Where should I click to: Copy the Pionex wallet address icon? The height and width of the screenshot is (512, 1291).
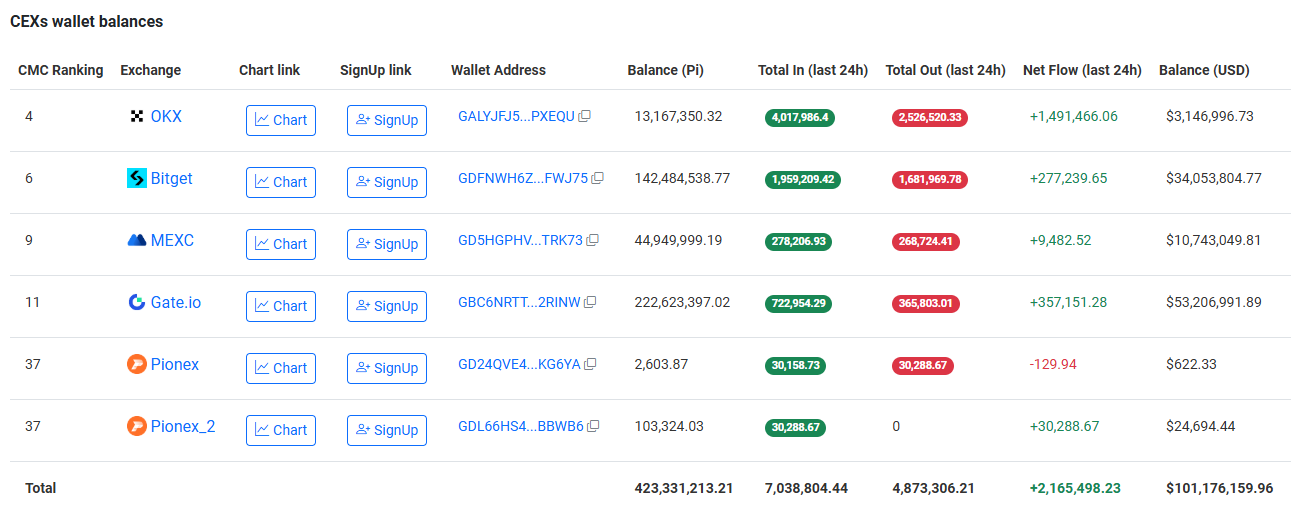tap(591, 364)
